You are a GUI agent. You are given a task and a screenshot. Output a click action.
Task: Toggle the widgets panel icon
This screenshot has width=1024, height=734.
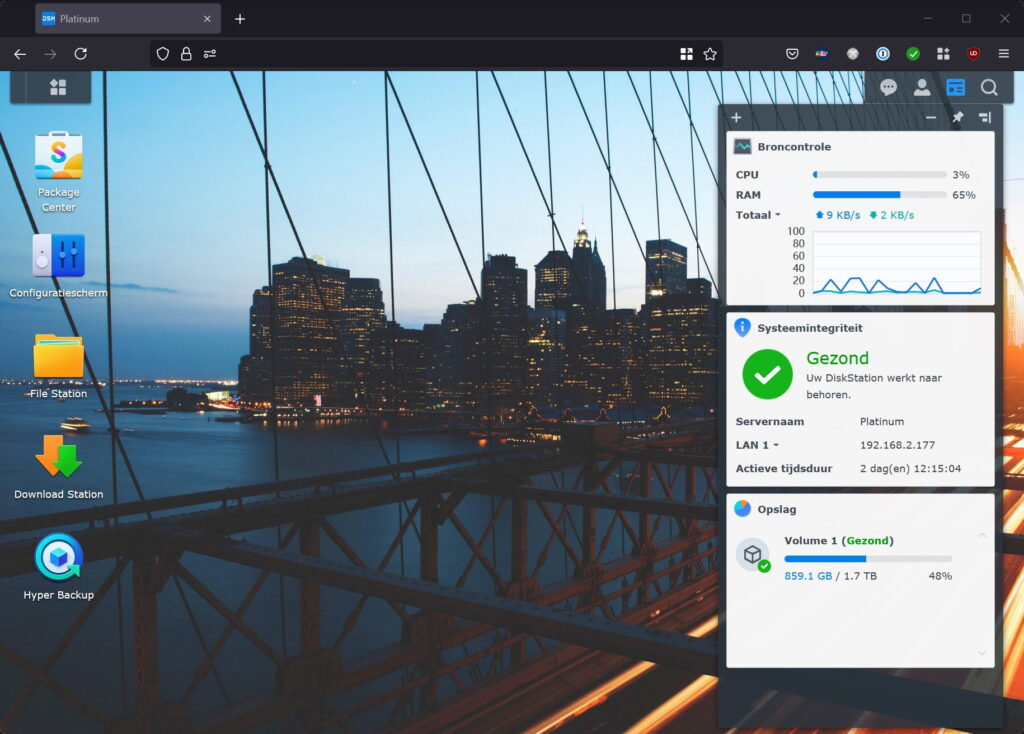[956, 88]
